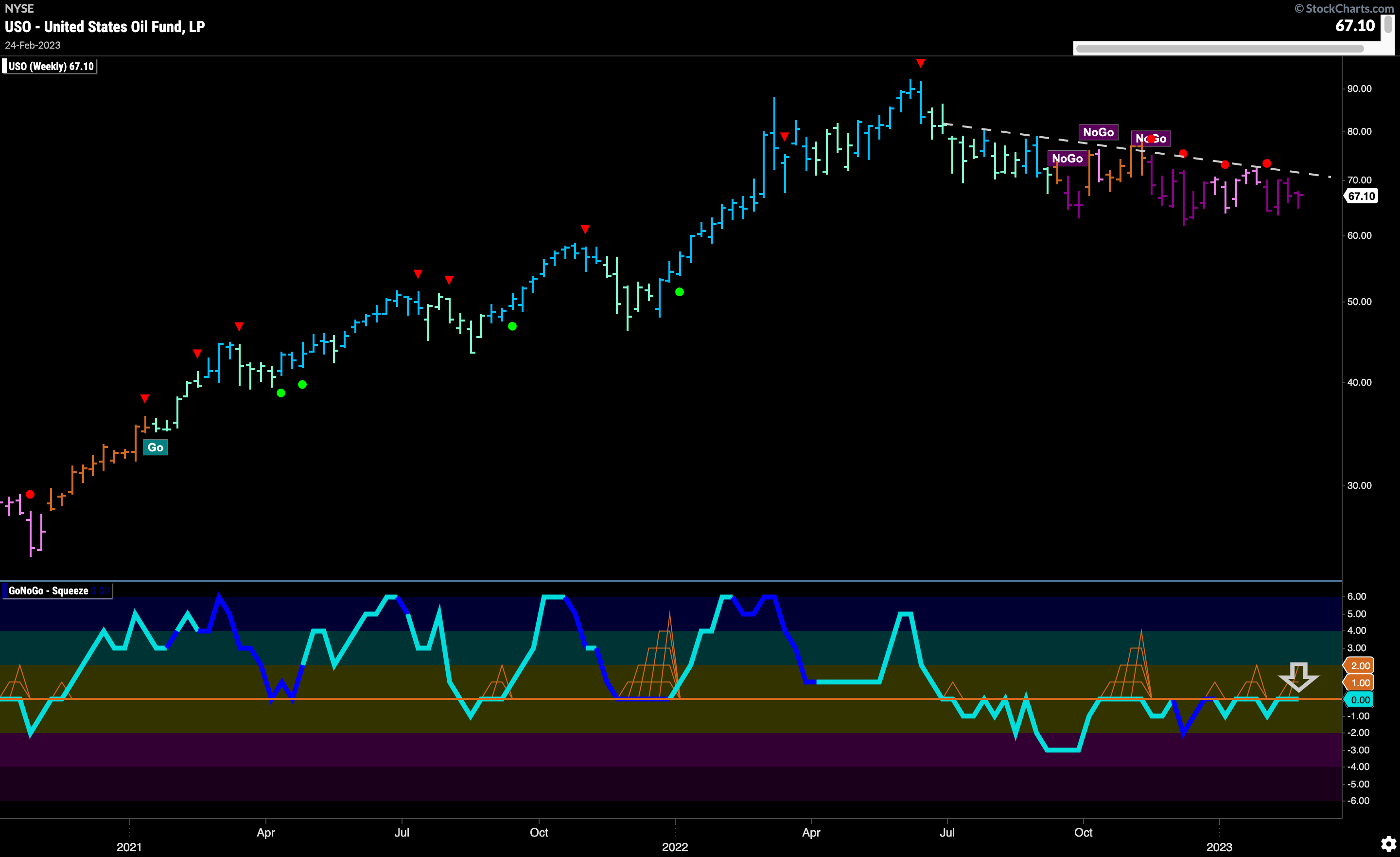Click the orange 2.00 tag on the oscillator axis
Screen dimensions: 1400x857
click(1360, 666)
